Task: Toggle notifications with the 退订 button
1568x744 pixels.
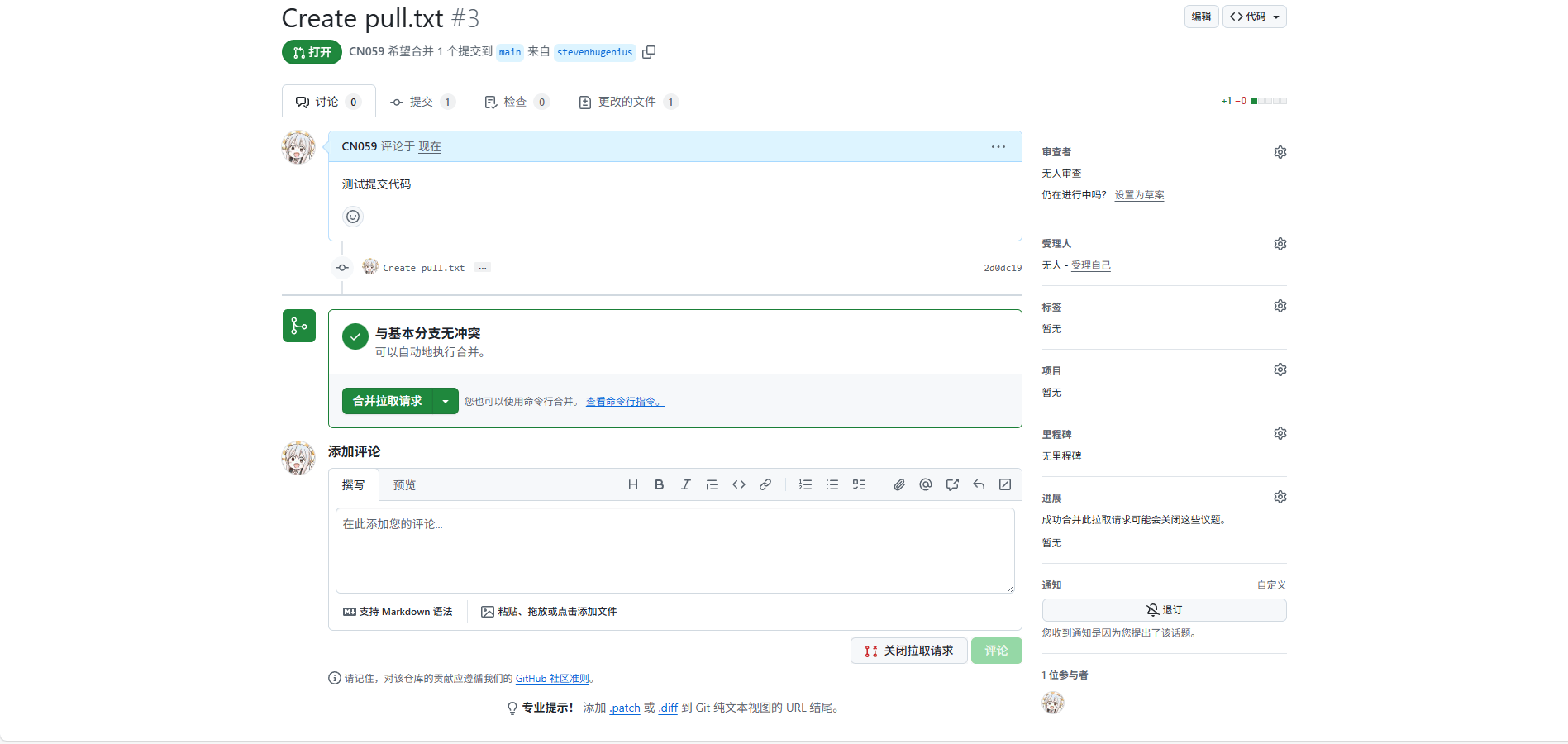Action: coord(1164,610)
